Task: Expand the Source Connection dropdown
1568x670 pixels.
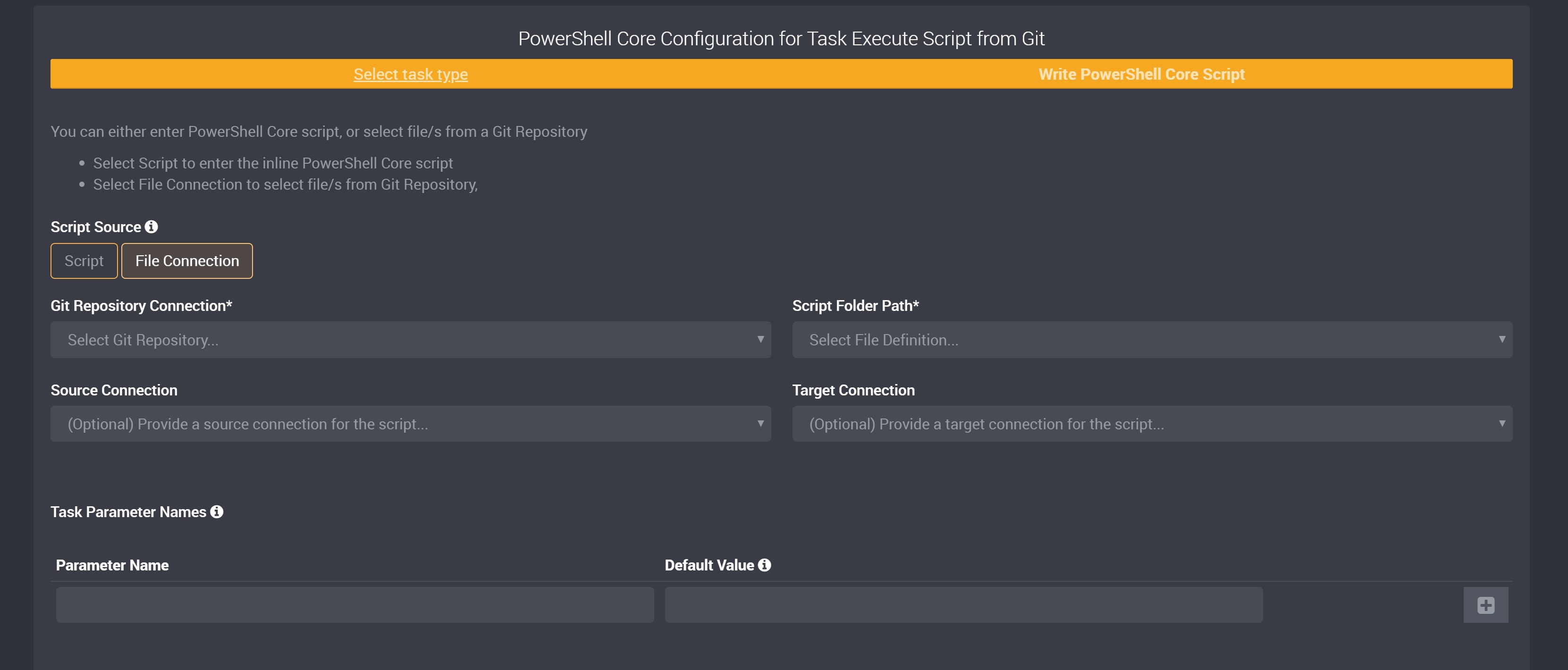Action: click(411, 424)
